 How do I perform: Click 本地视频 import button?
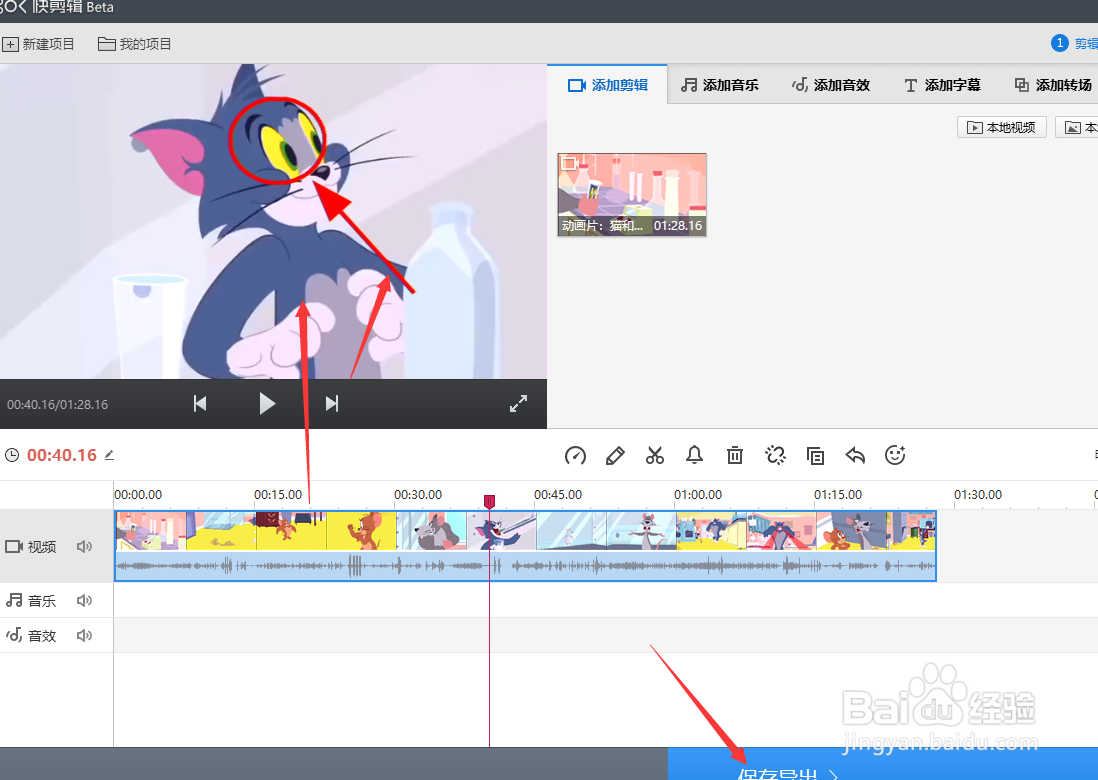point(1001,127)
